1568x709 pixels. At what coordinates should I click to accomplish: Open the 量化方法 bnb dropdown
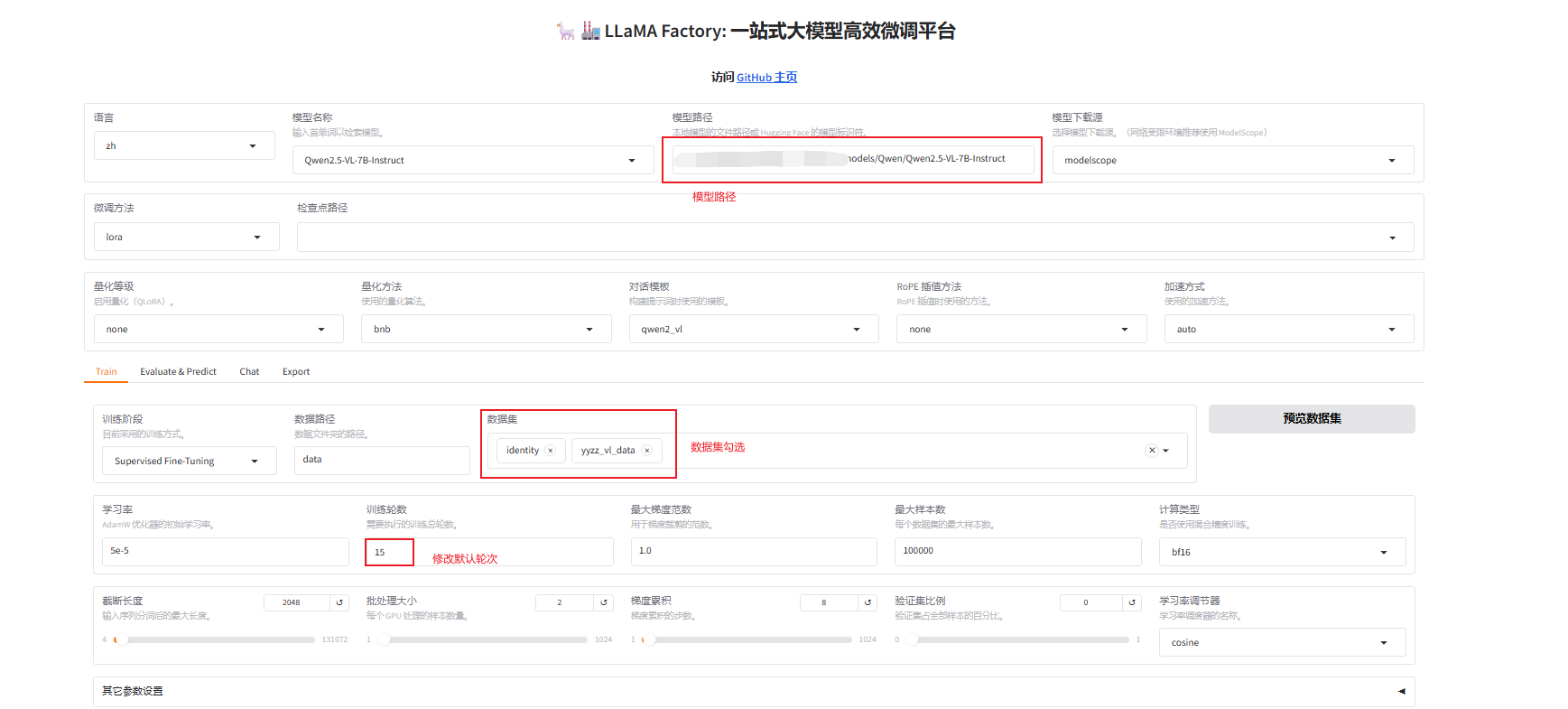click(487, 329)
